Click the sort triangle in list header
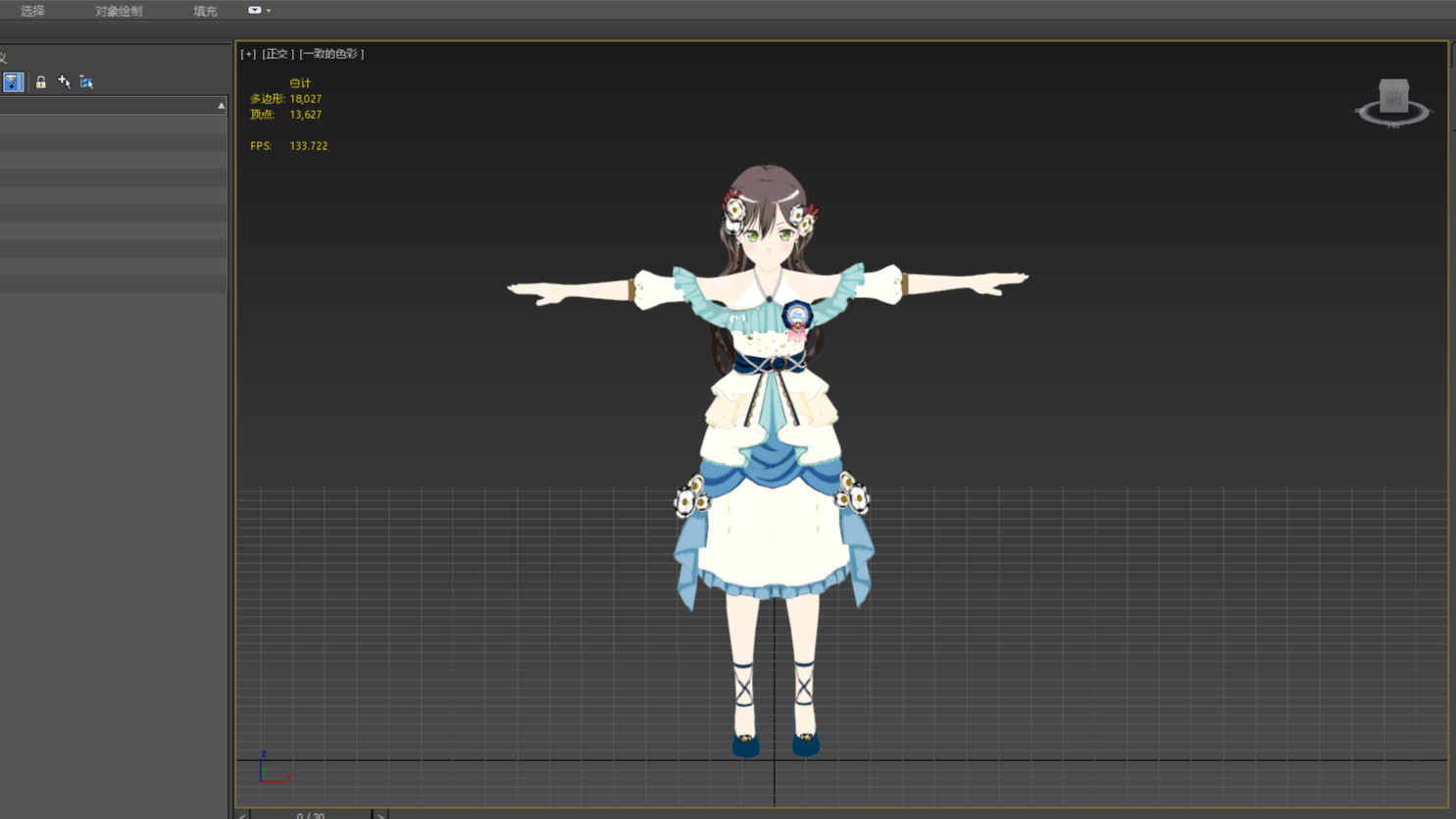The width and height of the screenshot is (1456, 819). 221,106
